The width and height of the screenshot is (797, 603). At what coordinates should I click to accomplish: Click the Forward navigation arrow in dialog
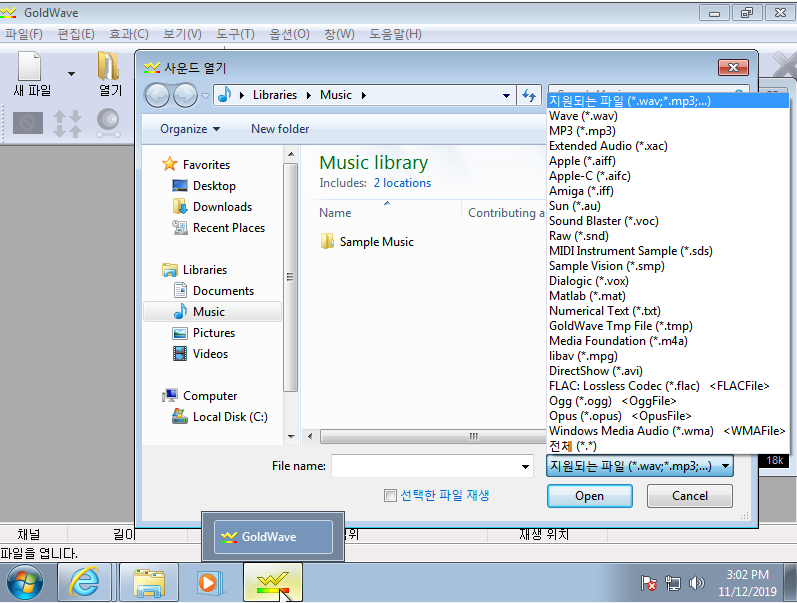pyautogui.click(x=186, y=96)
